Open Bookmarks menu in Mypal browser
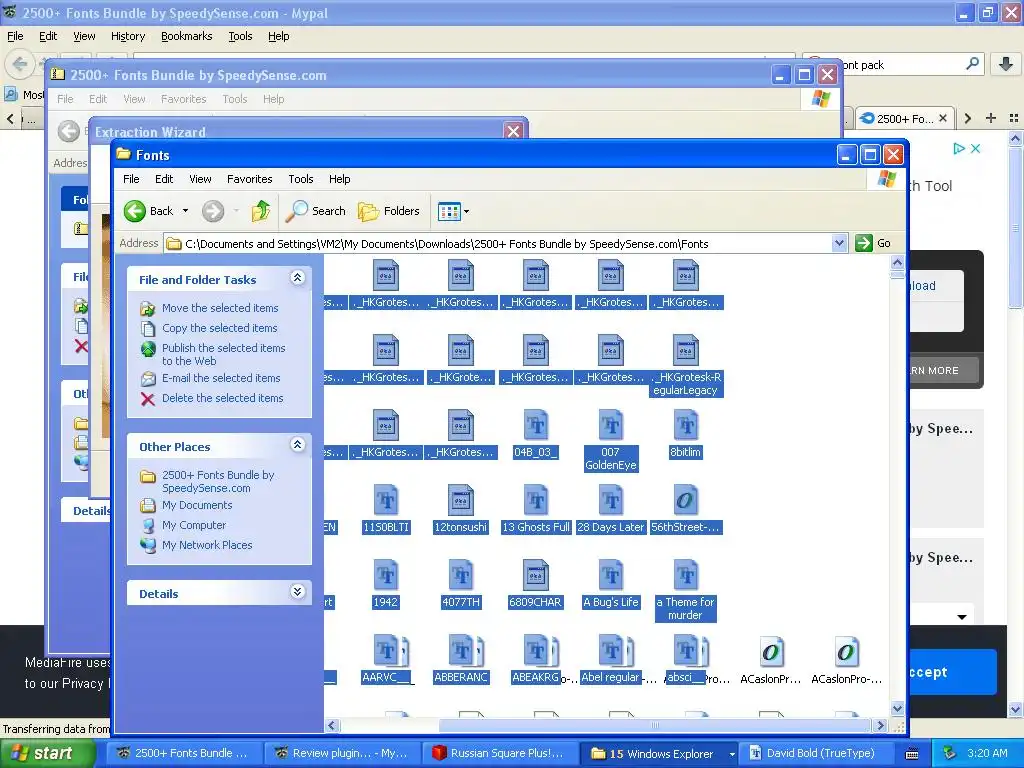1024x768 pixels. tap(187, 37)
